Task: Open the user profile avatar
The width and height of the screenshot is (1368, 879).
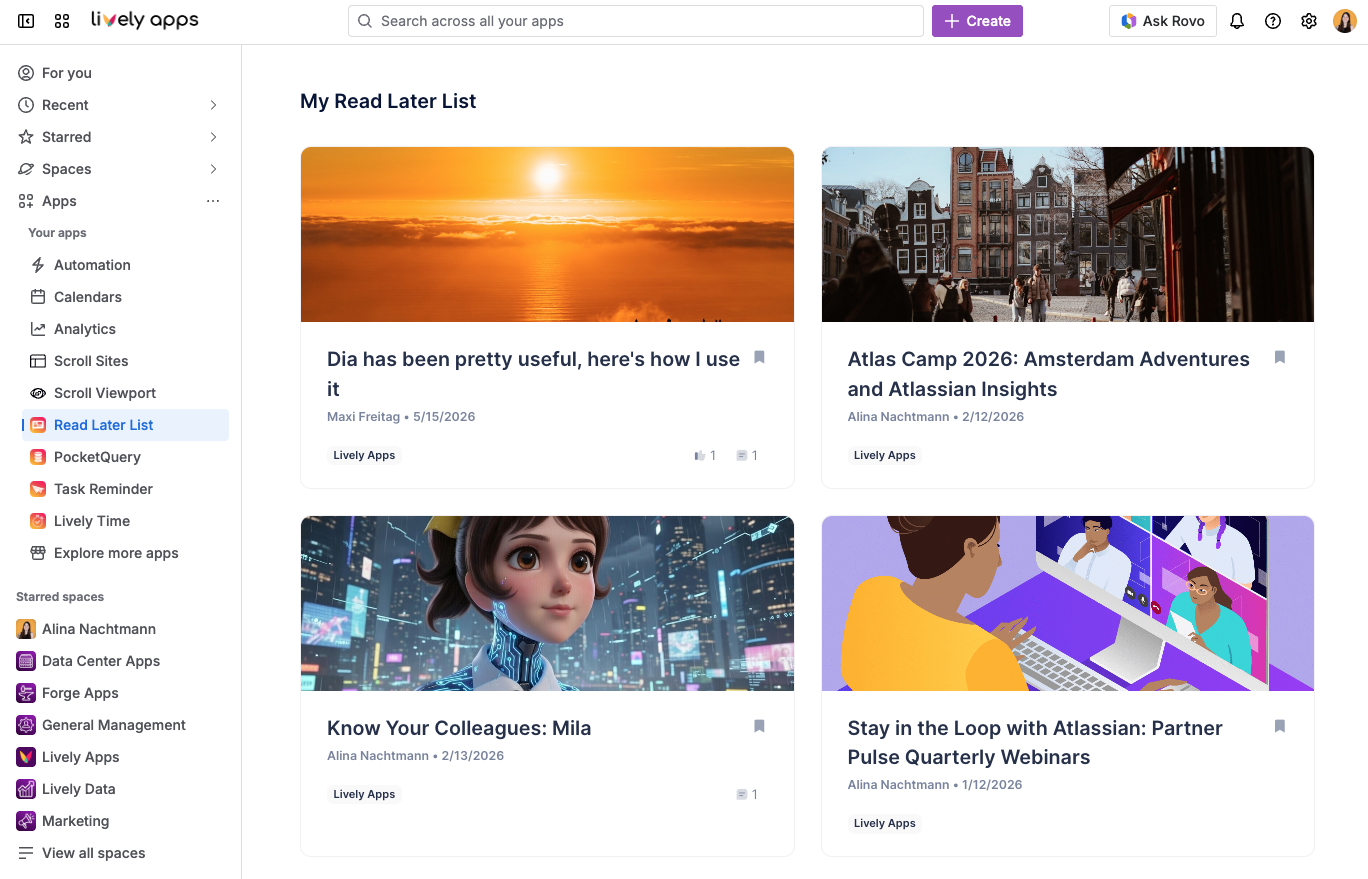Action: click(1345, 21)
